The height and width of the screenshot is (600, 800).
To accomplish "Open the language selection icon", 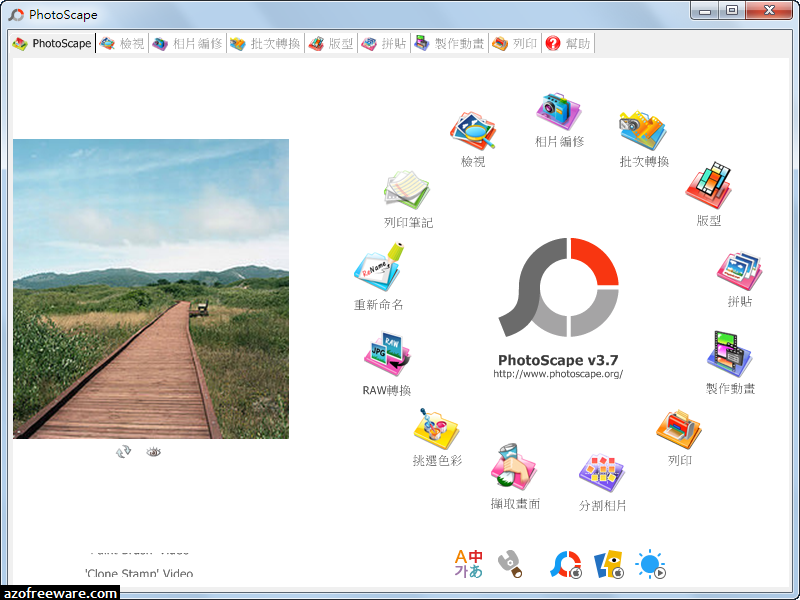I will 468,564.
